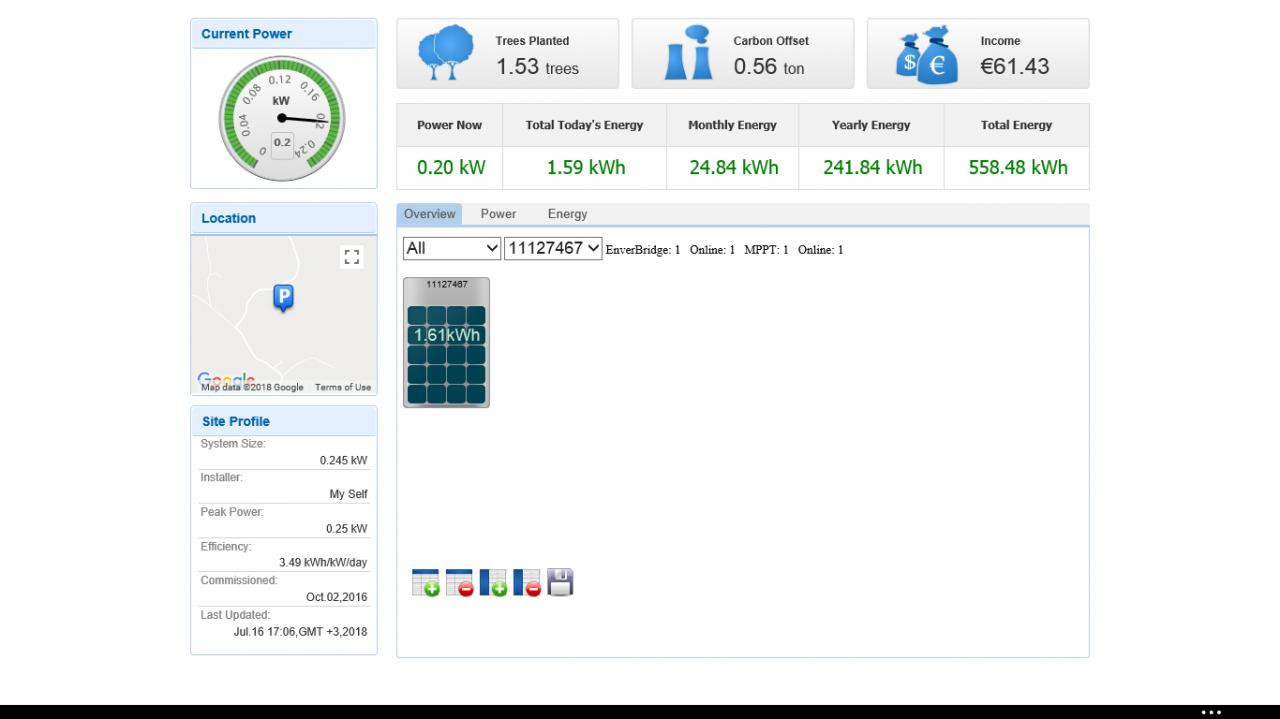This screenshot has width=1280, height=719.
Task: Toggle fullscreen view on the location map
Action: pyautogui.click(x=351, y=257)
